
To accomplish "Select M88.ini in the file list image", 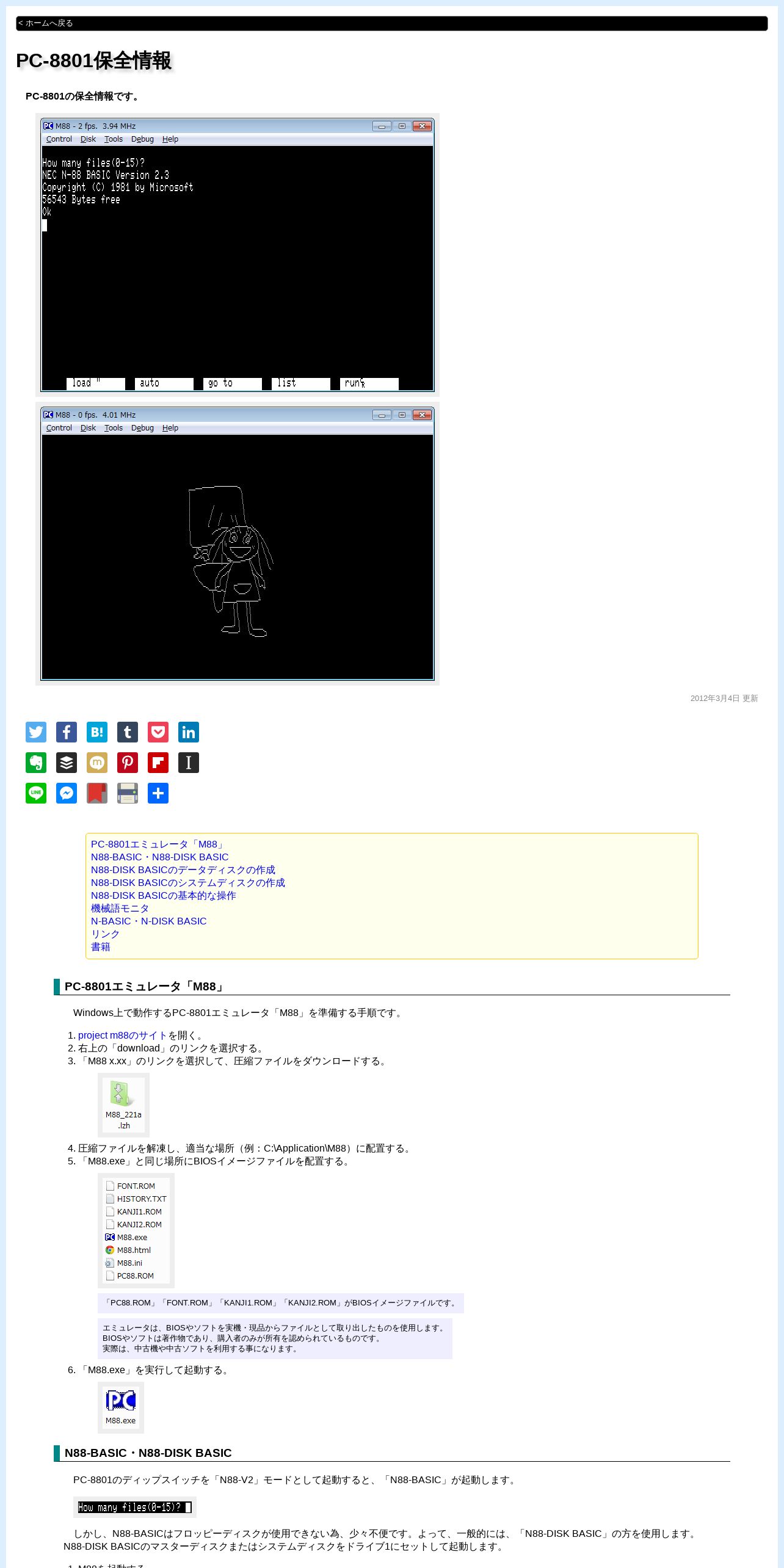I will [x=124, y=1263].
